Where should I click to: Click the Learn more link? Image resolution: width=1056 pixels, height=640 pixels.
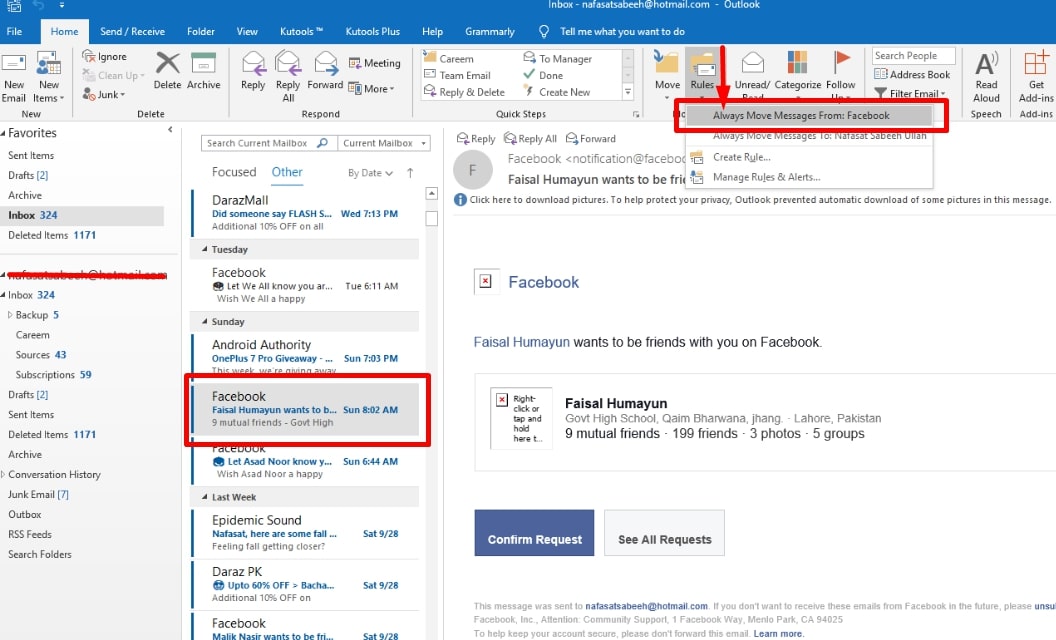point(779,634)
